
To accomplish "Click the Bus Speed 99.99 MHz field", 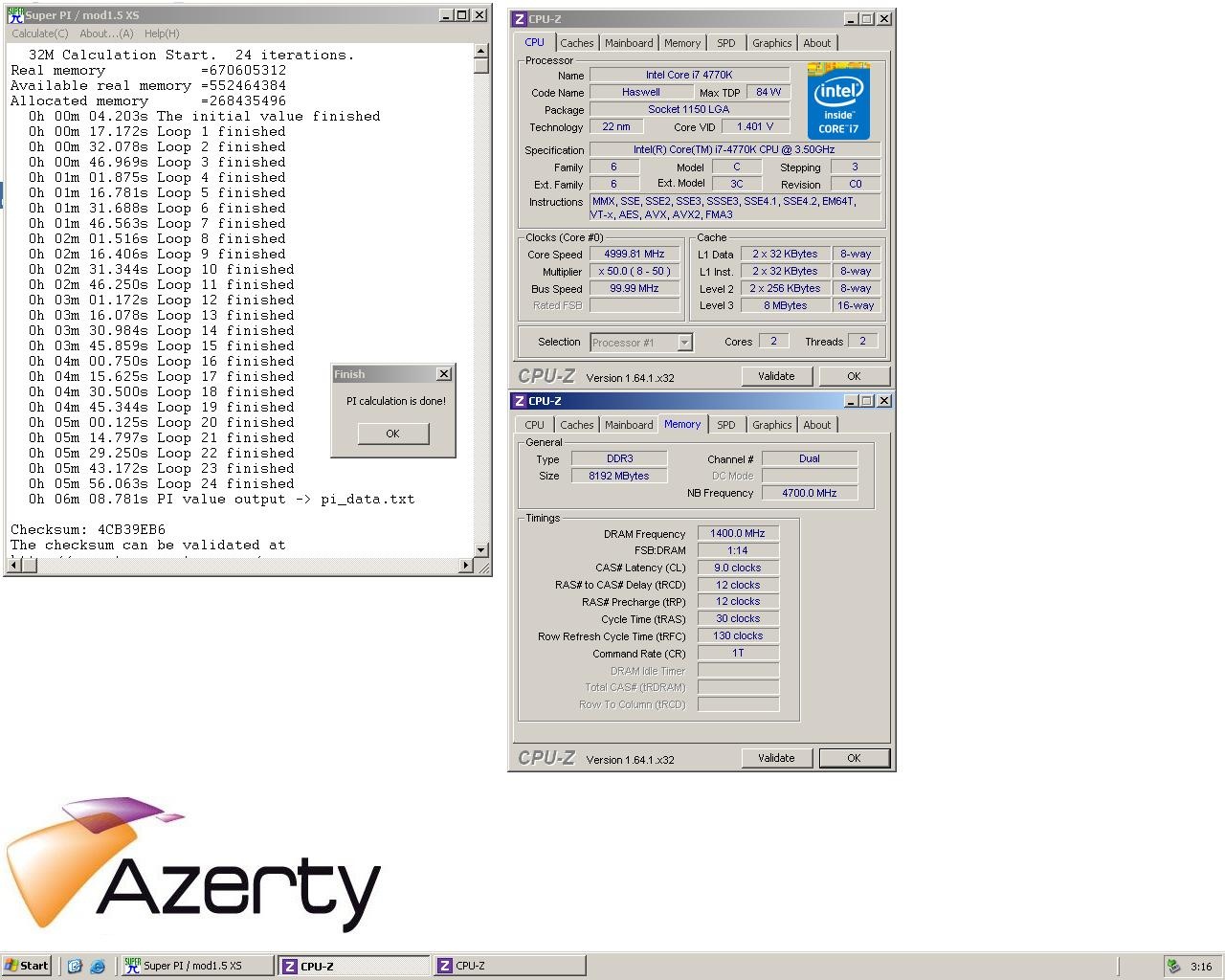I will [x=634, y=288].
